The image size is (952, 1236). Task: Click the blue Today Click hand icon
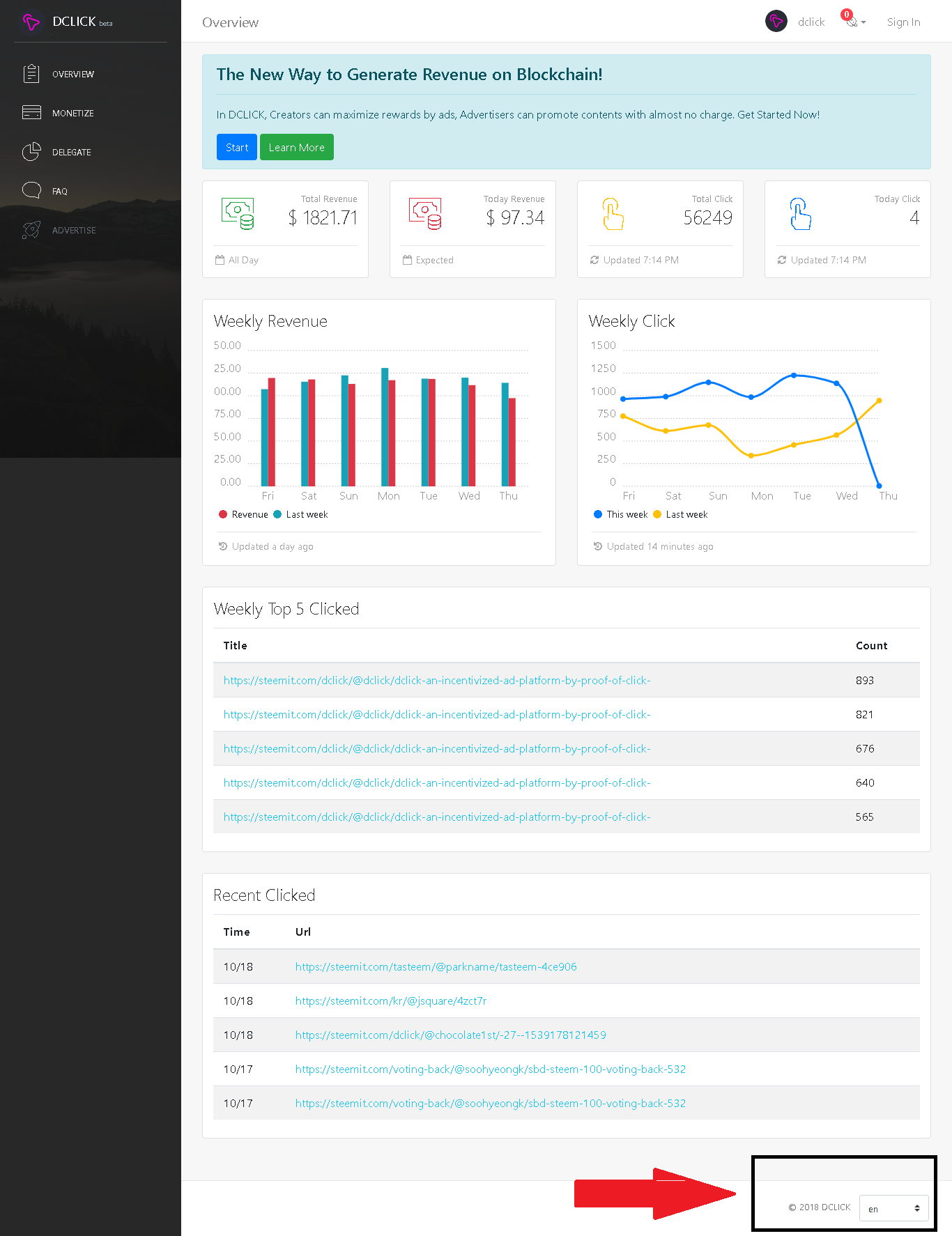pyautogui.click(x=800, y=213)
